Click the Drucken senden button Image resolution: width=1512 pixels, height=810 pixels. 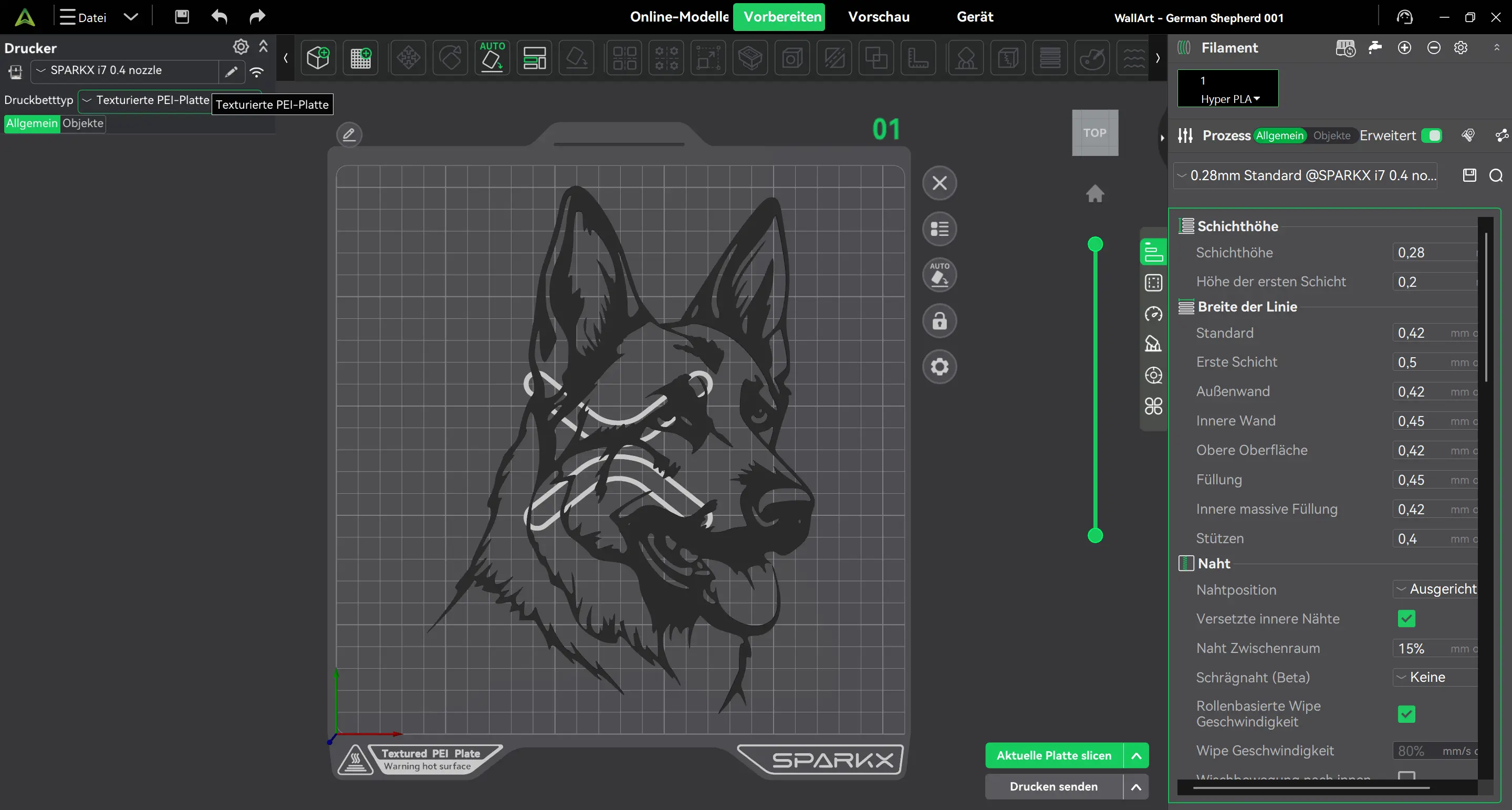(1054, 786)
